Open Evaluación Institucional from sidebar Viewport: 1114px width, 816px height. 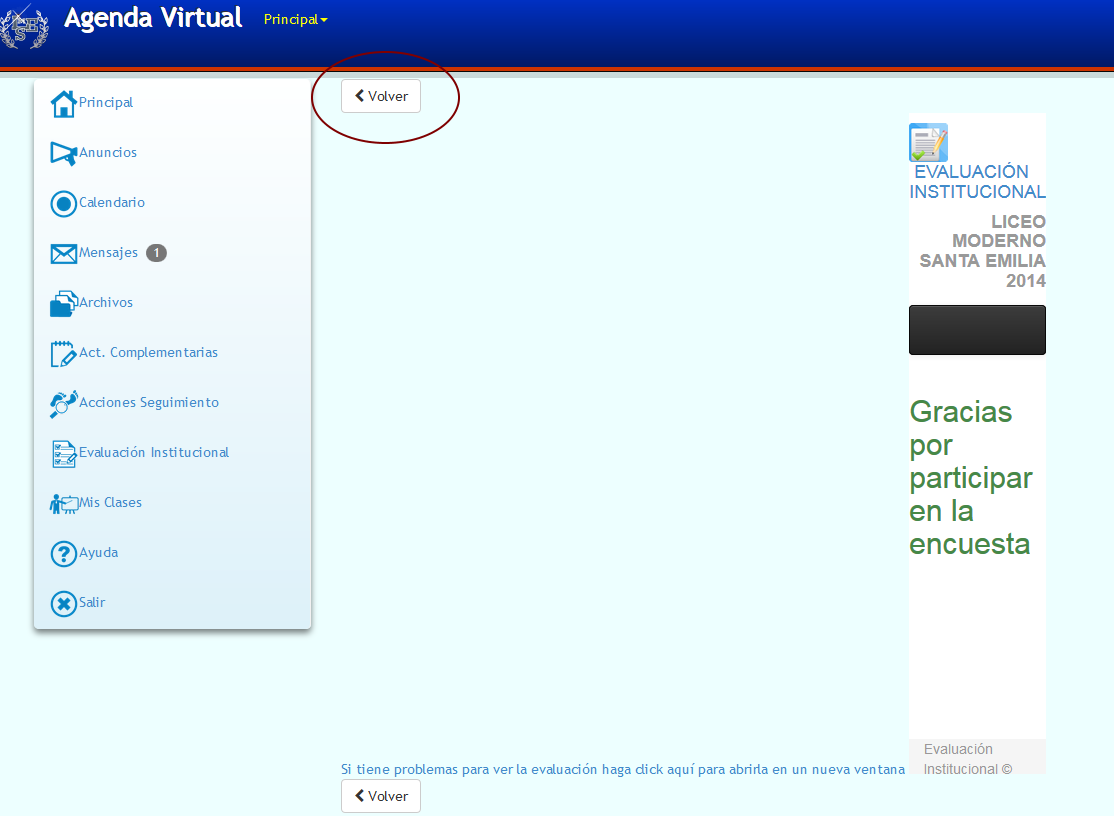154,452
